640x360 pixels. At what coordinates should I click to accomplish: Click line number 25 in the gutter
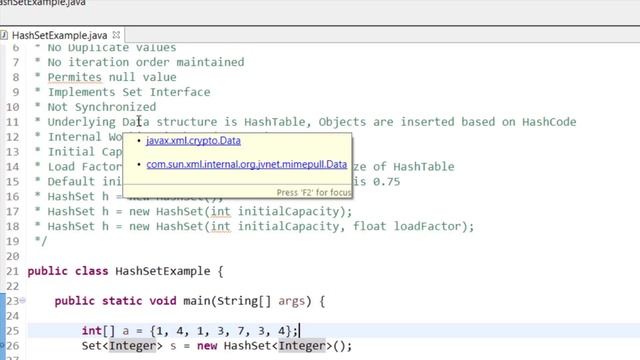point(12,331)
